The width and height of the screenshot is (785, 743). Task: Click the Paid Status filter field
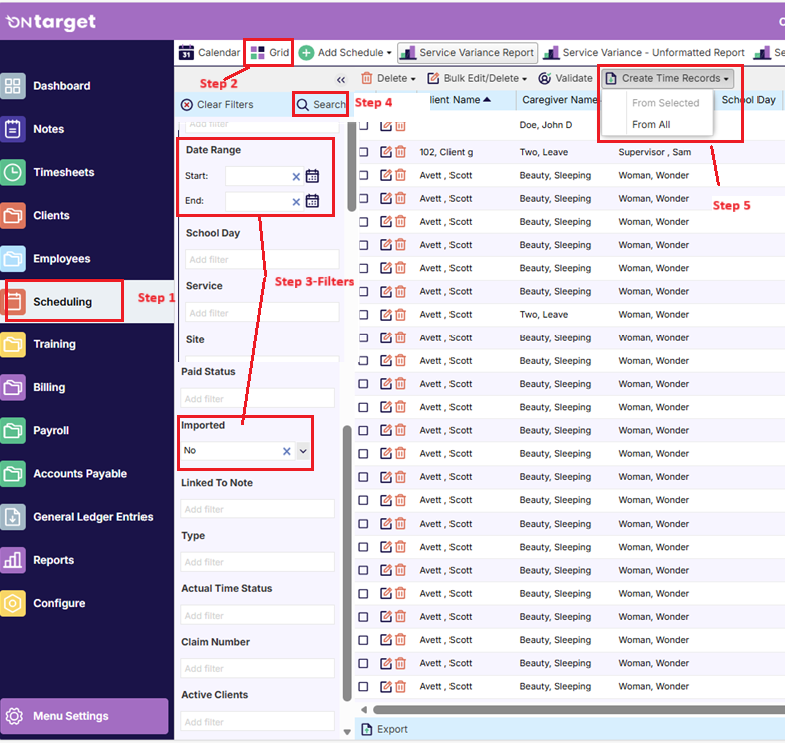coord(257,399)
